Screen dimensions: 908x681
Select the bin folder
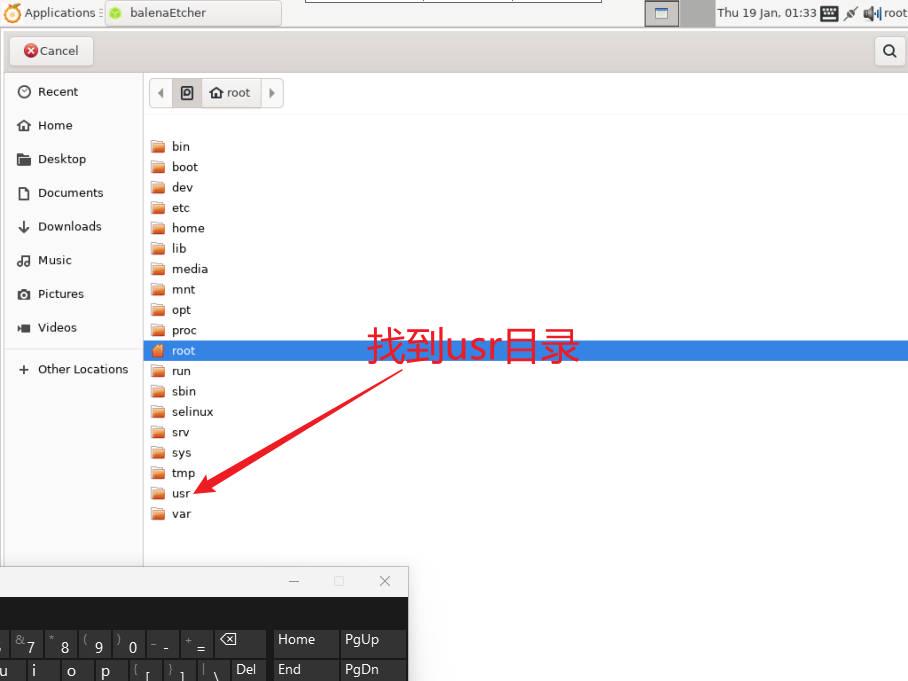point(525,147)
